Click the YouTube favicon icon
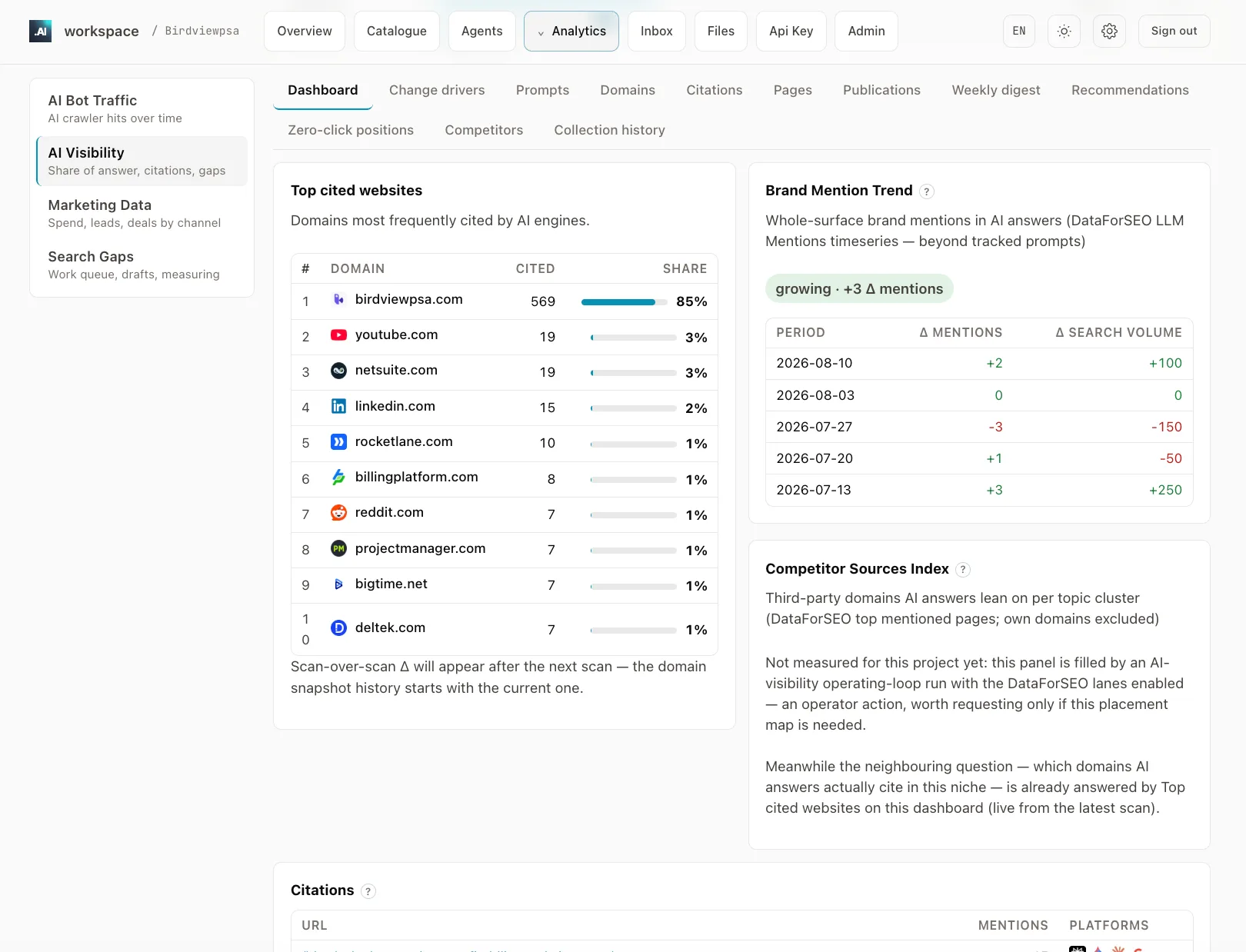 [x=338, y=335]
